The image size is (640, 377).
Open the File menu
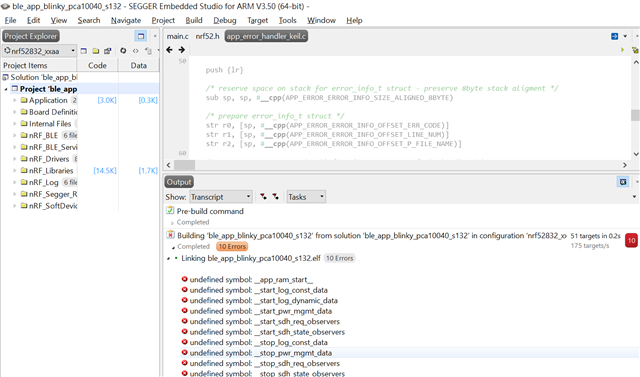[x=10, y=20]
